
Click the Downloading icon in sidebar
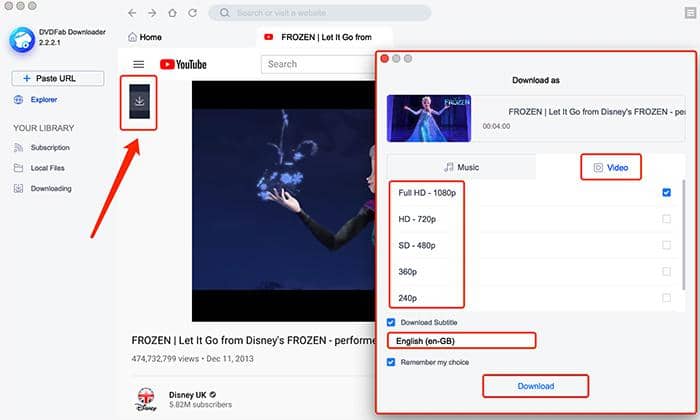click(x=18, y=188)
